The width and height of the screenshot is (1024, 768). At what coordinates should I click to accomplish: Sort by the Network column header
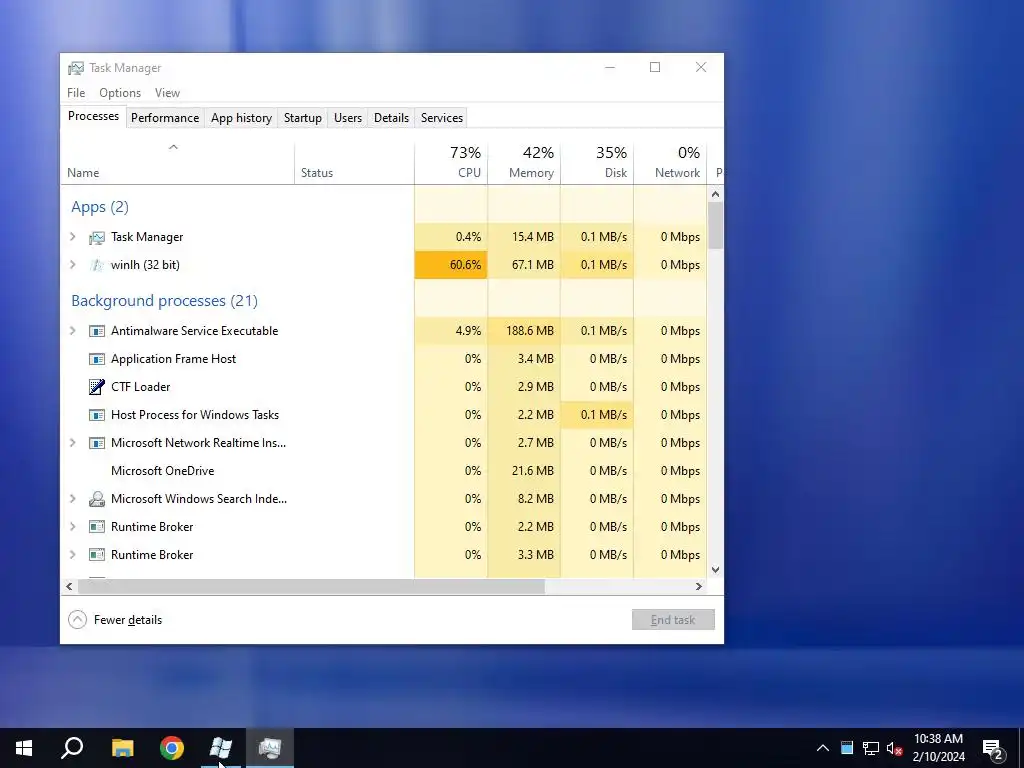coord(670,163)
